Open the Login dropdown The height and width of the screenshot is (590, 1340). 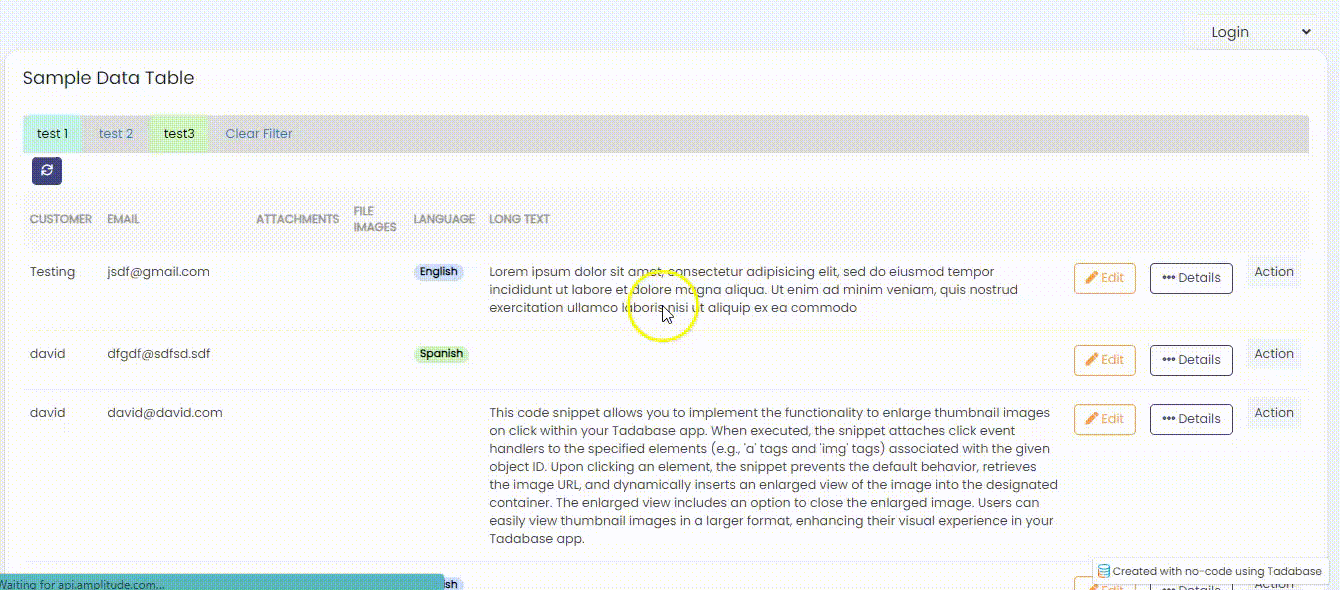(x=1258, y=32)
